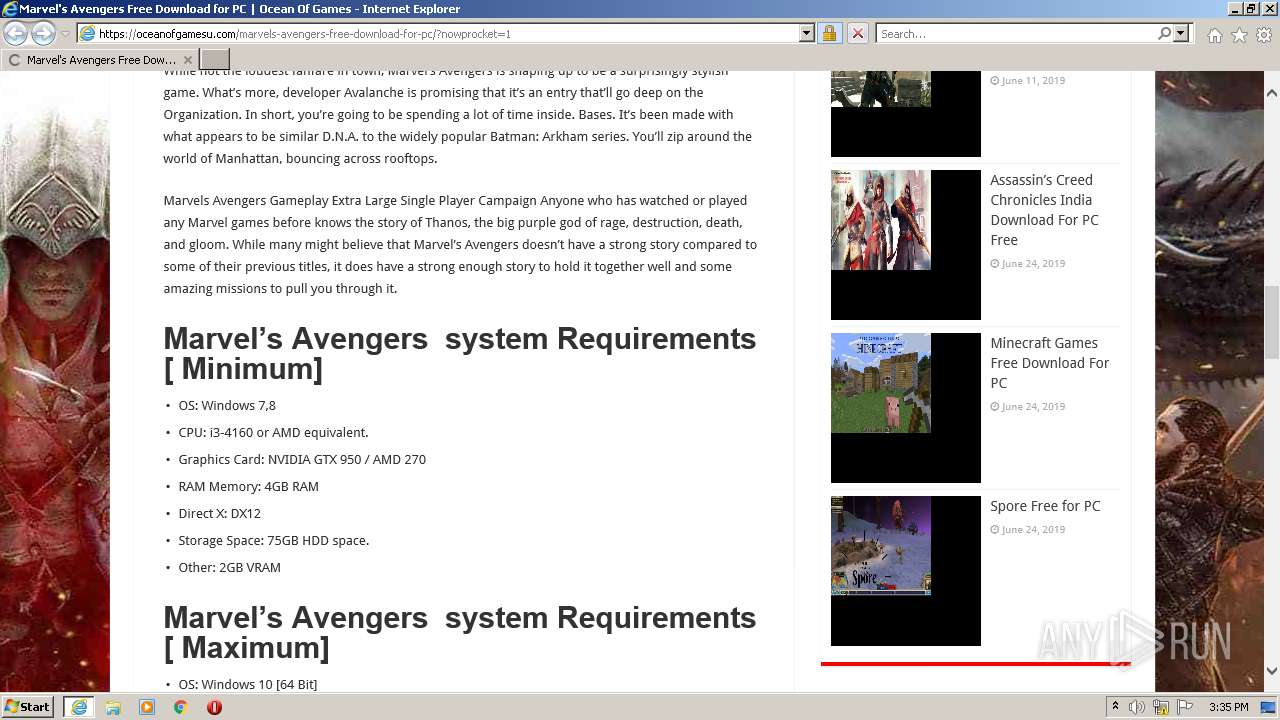Open a new blank tab
Viewport: 1280px width, 720px height.
[x=215, y=60]
